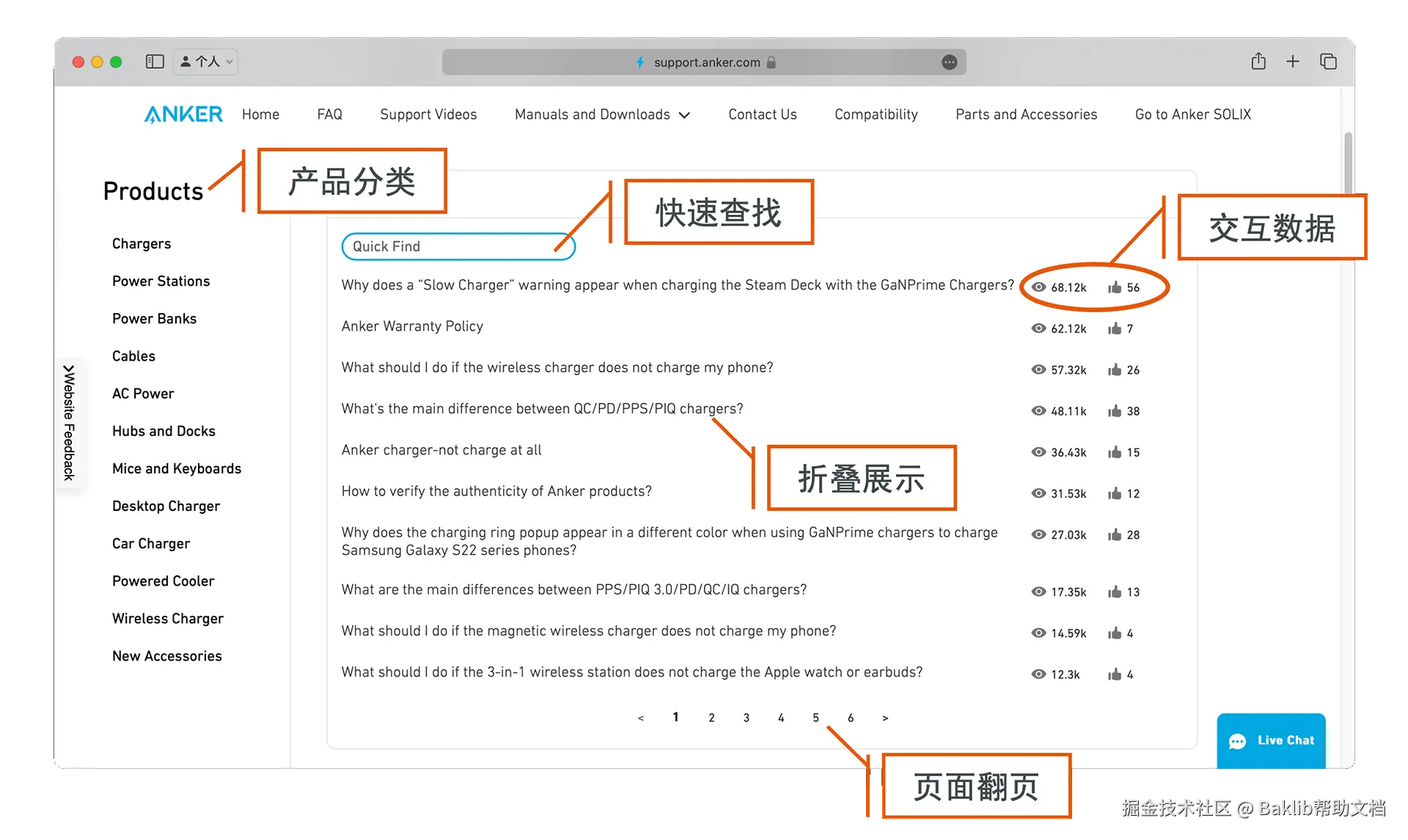Click the Share icon in the toolbar

point(1258,62)
